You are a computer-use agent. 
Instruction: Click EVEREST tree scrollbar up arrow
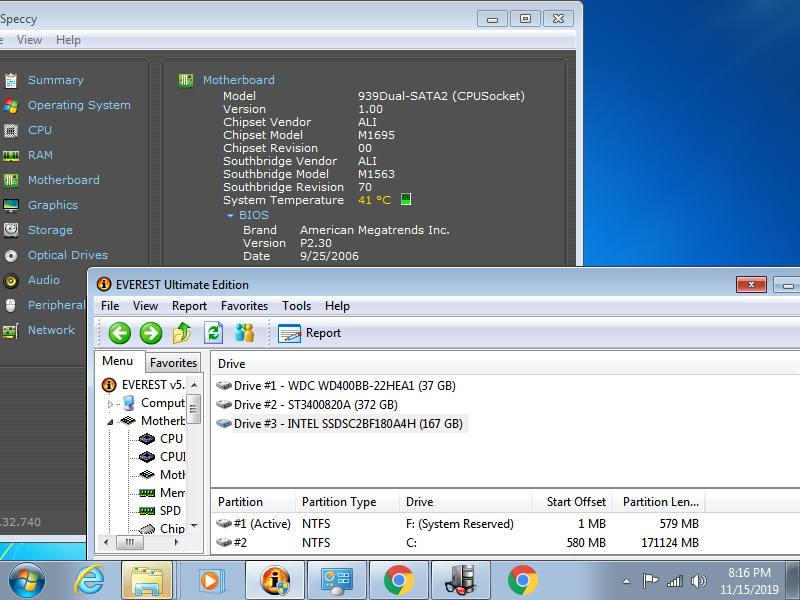(x=194, y=384)
